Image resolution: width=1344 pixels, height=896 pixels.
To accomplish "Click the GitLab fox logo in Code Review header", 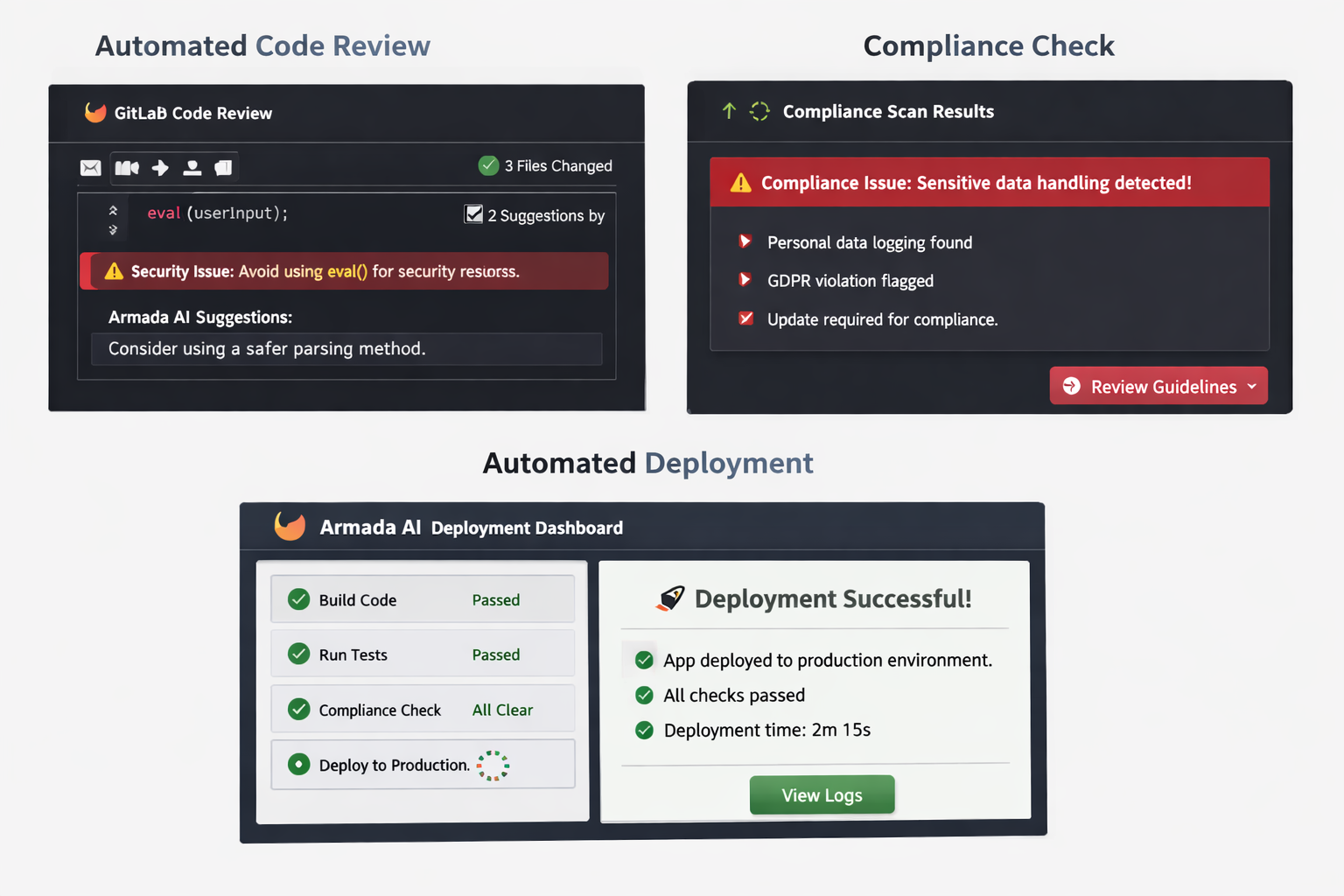I will 95,112.
